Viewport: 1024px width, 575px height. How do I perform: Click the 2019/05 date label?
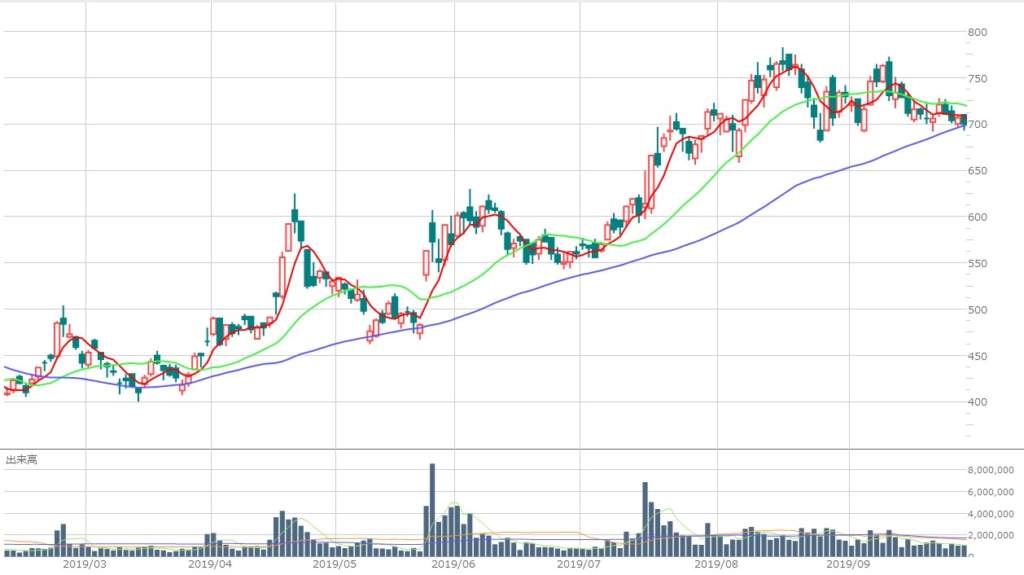pyautogui.click(x=334, y=564)
